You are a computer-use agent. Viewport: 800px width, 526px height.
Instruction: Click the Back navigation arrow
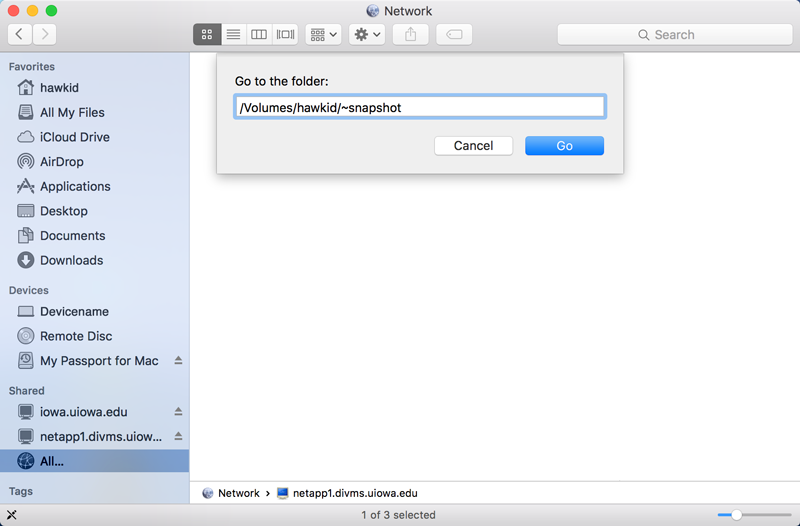point(20,34)
